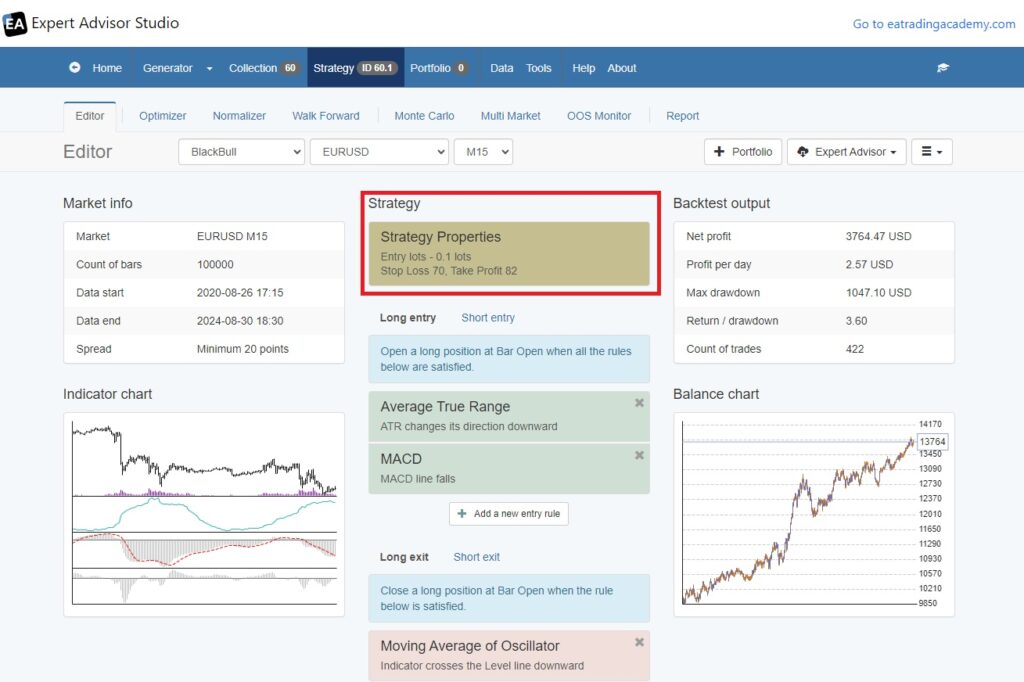Screen dimensions: 1024x682
Task: Click the back arrow icon beside Home
Action: click(x=74, y=67)
